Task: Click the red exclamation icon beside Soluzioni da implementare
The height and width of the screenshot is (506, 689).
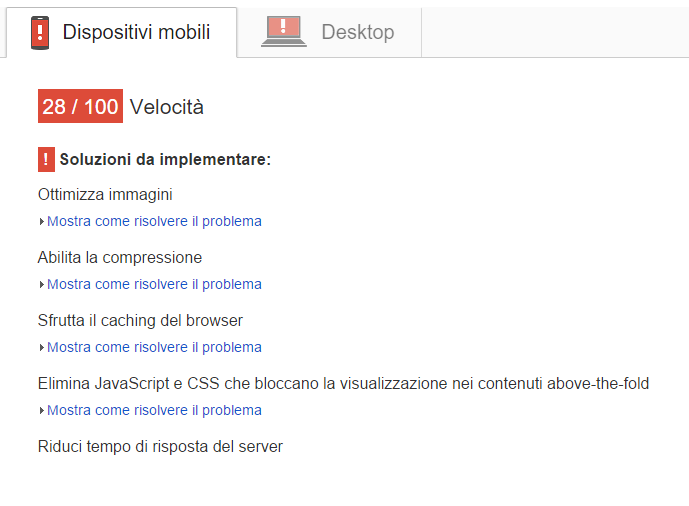Action: (x=46, y=159)
